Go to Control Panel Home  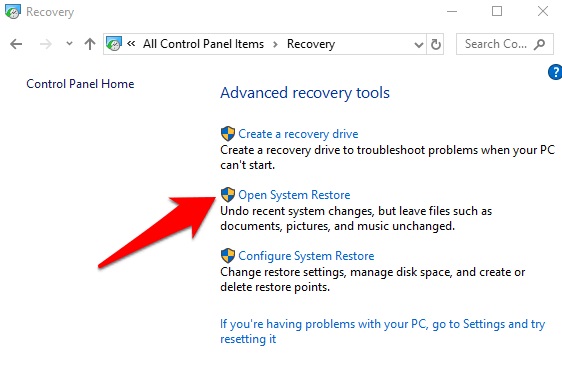(80, 84)
